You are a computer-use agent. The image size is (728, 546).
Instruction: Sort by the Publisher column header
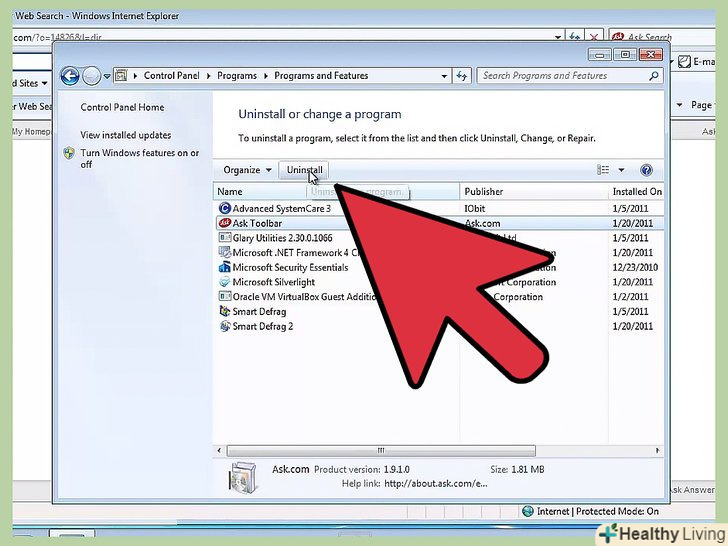point(534,191)
